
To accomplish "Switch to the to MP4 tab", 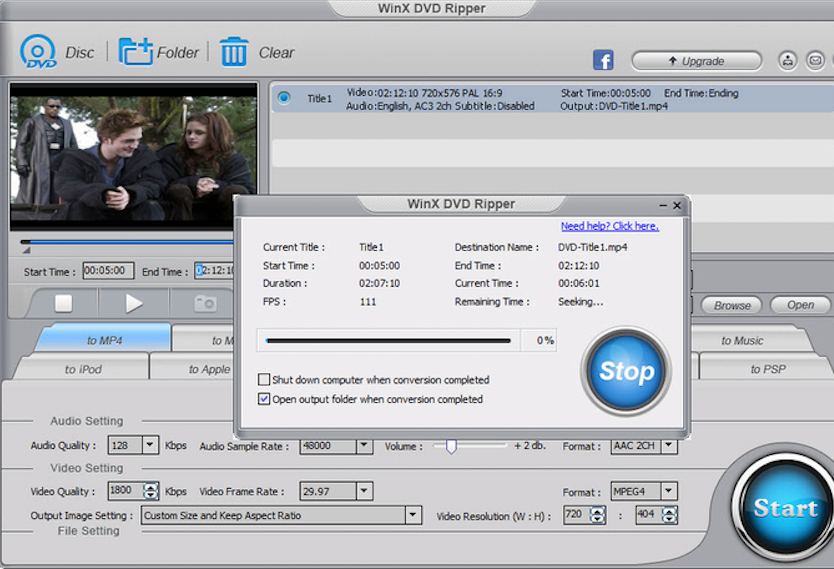I will point(104,340).
